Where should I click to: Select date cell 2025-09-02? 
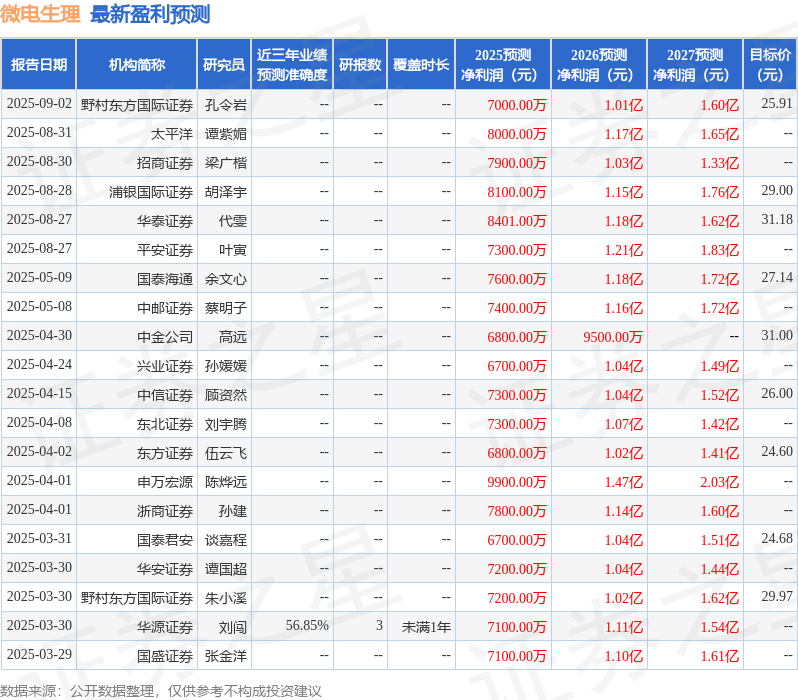coord(39,103)
